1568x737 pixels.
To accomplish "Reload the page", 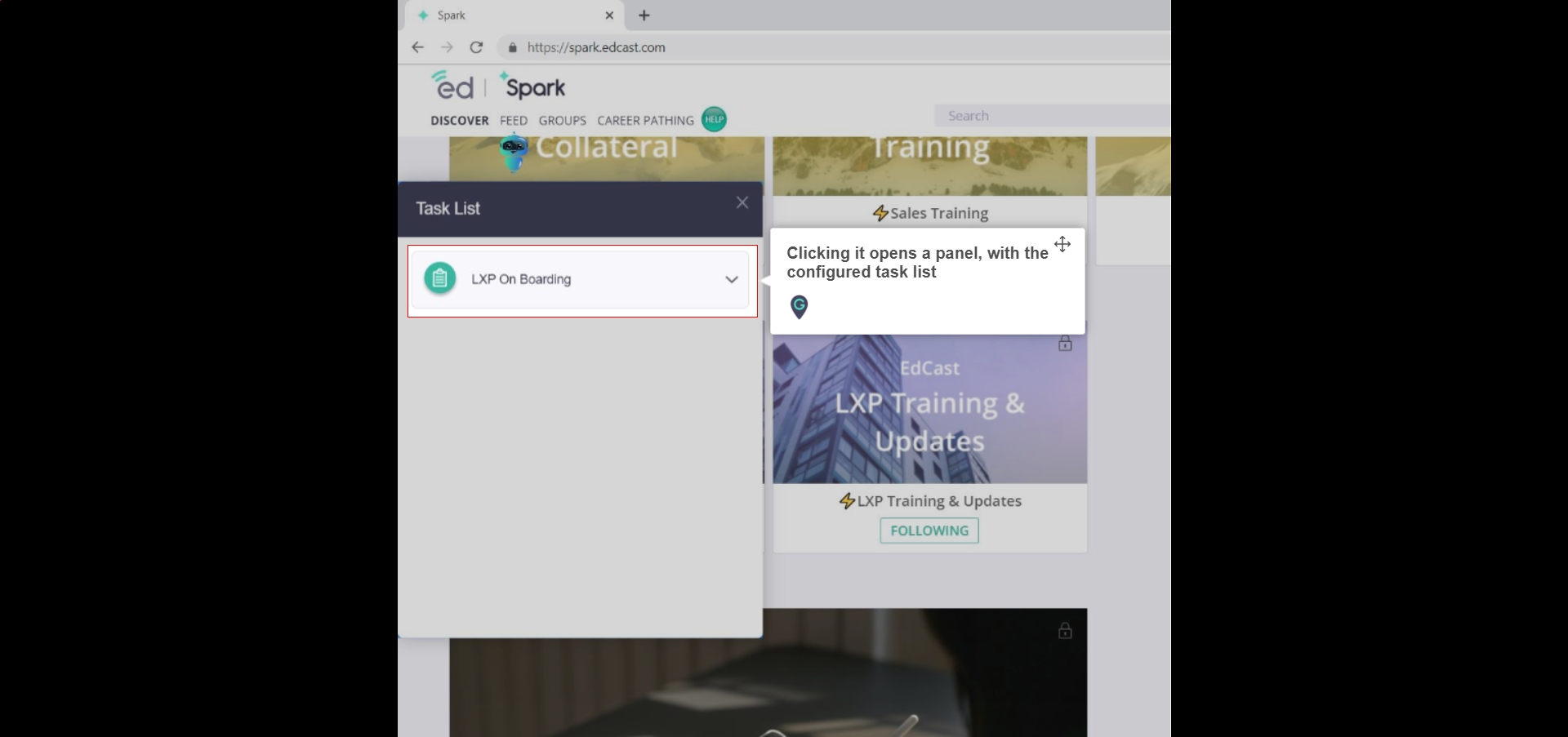I will click(476, 47).
